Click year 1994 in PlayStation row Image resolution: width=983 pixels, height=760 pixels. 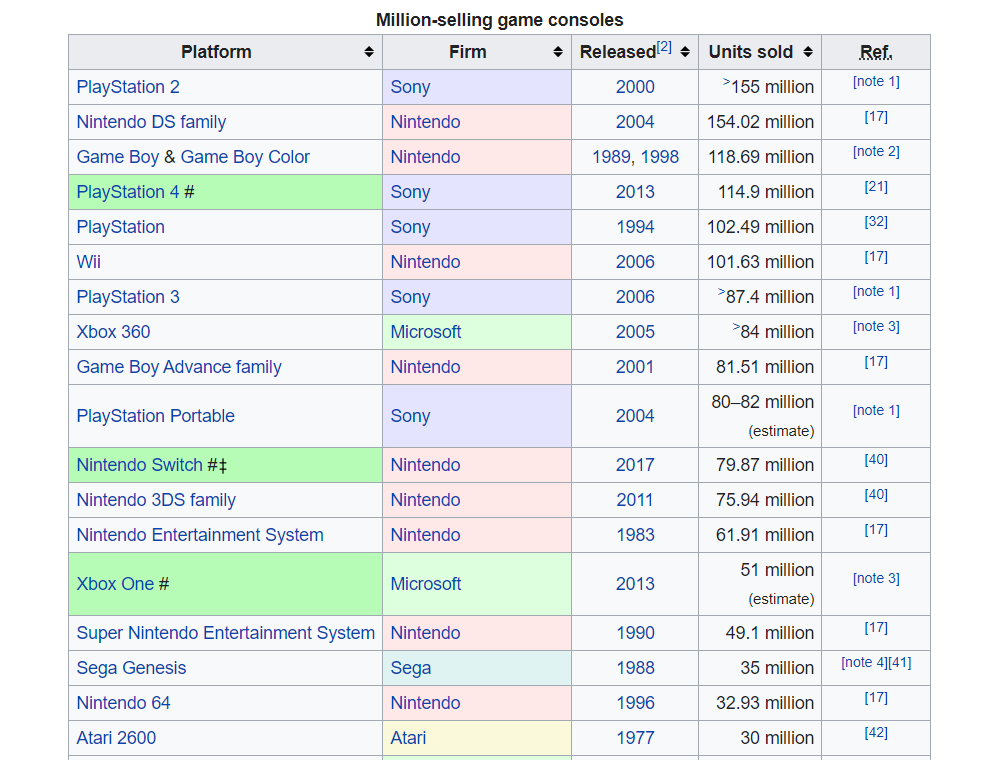click(634, 228)
